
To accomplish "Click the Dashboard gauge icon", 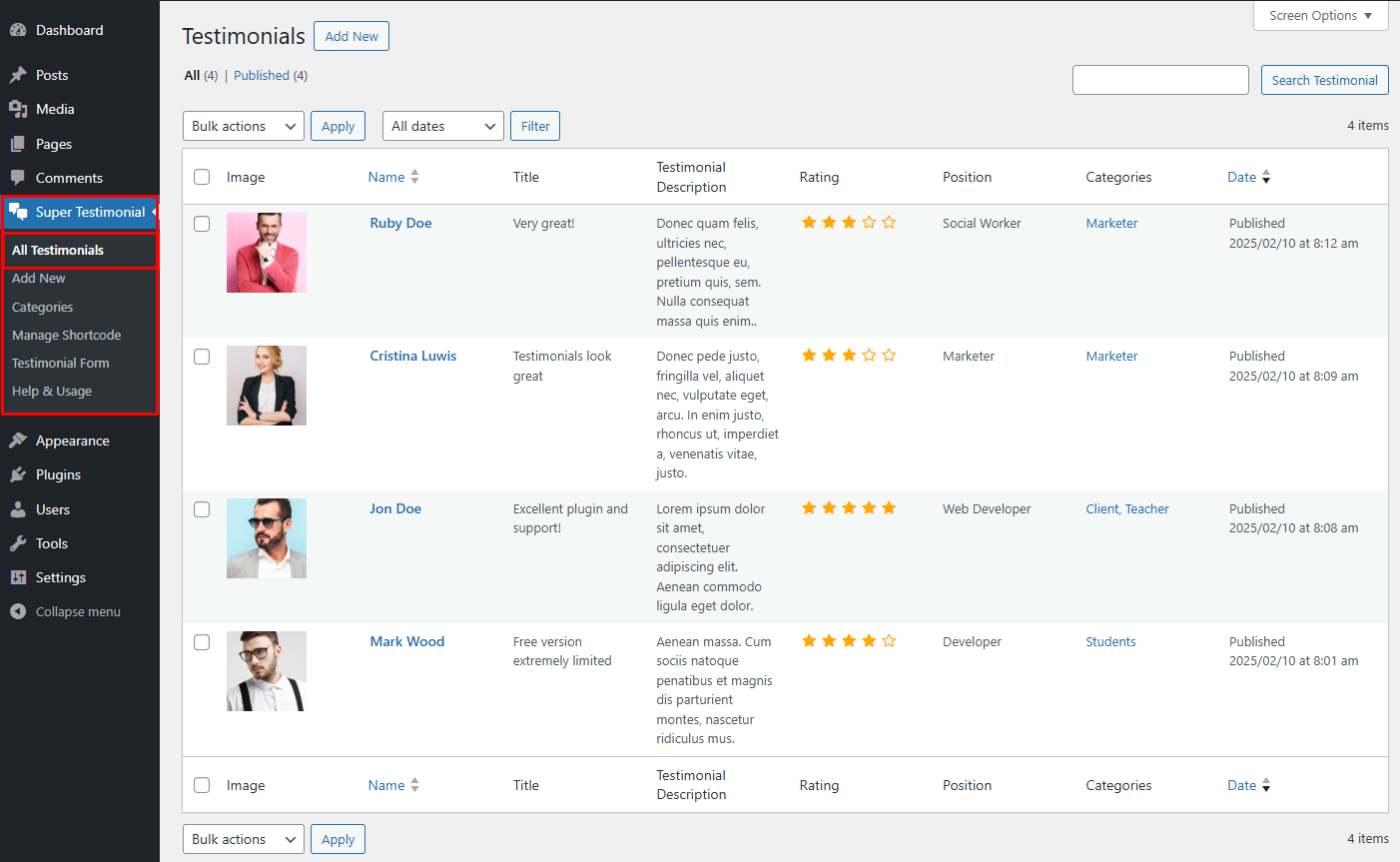I will tap(18, 30).
